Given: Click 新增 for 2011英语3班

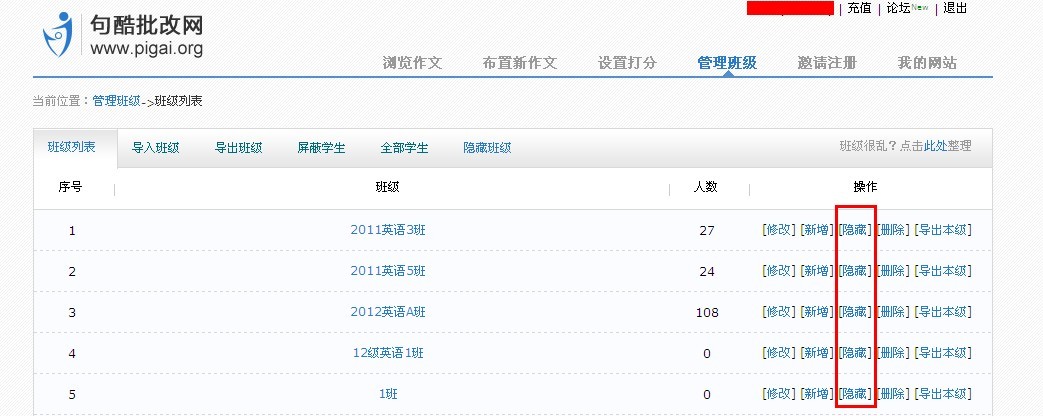Looking at the screenshot, I should coord(816,230).
